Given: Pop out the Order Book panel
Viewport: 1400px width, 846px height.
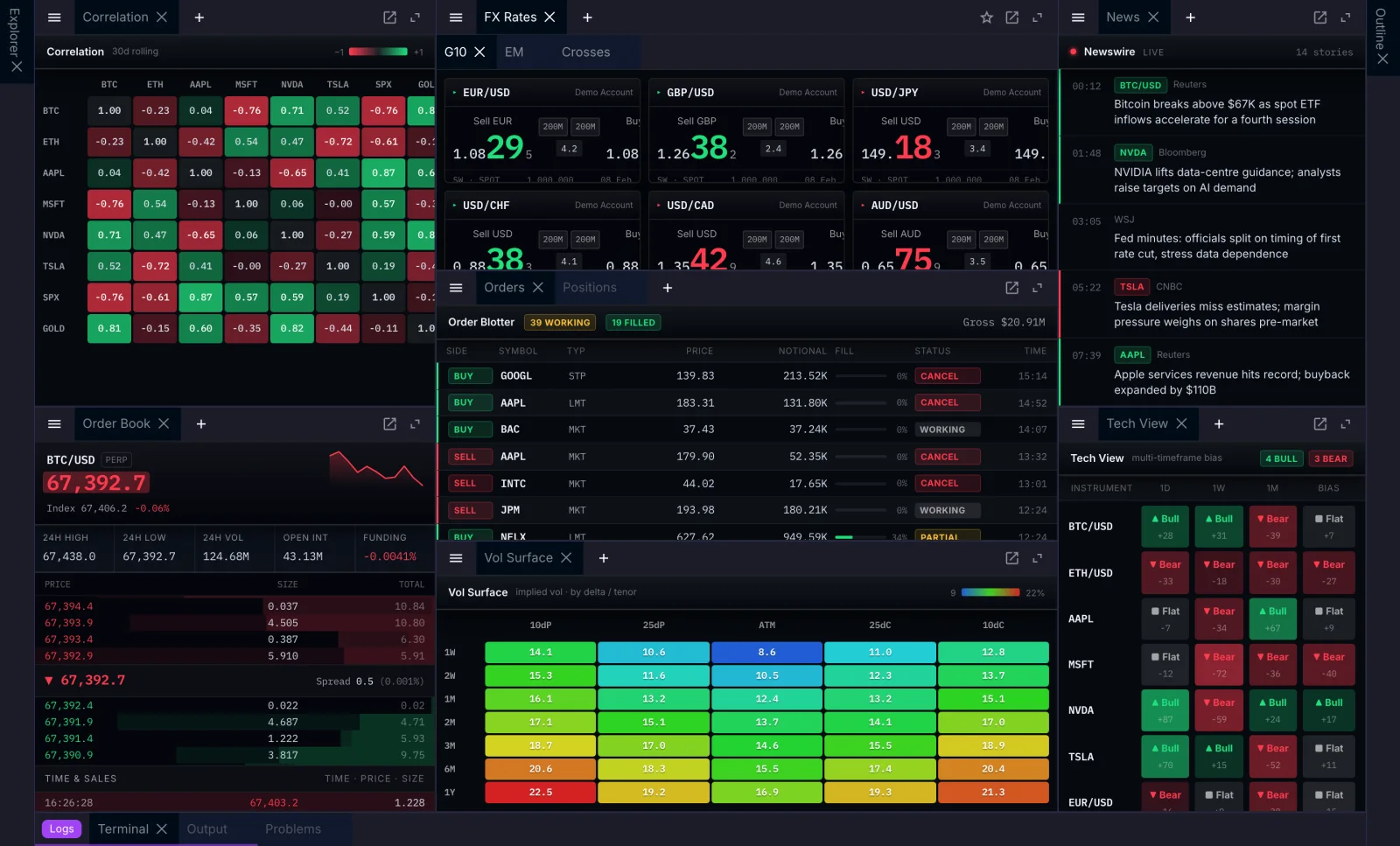Looking at the screenshot, I should click(390, 423).
